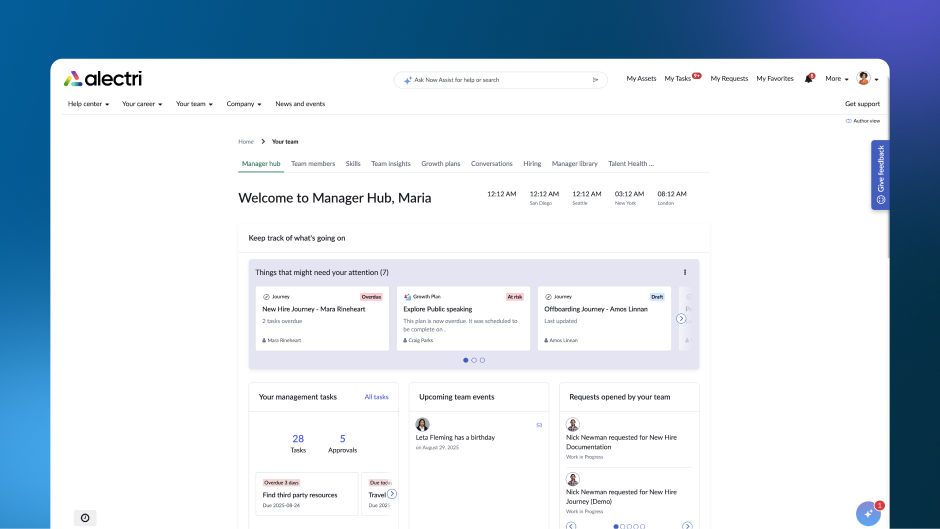Open My Favorites
The width and height of the screenshot is (940, 529).
[775, 79]
